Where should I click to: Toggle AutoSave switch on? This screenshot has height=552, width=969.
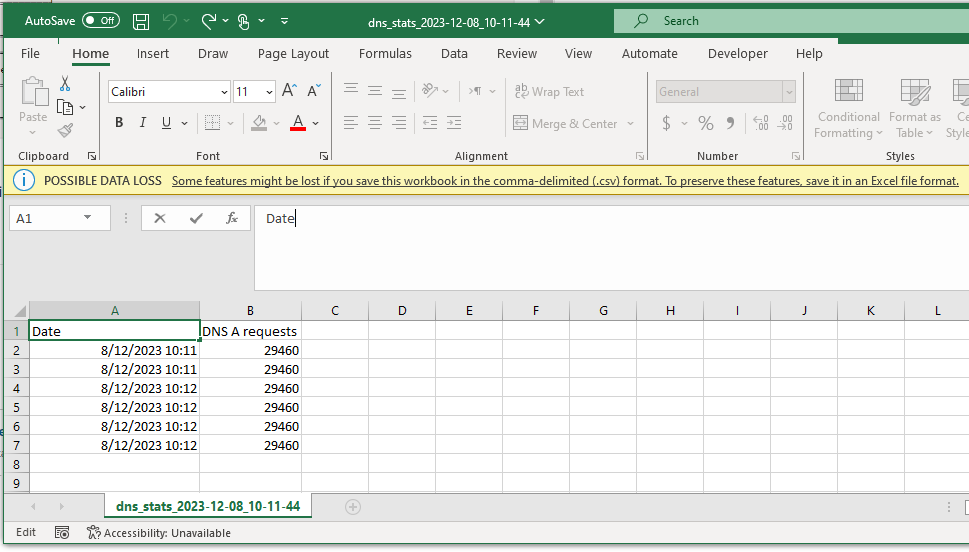pyautogui.click(x=100, y=21)
